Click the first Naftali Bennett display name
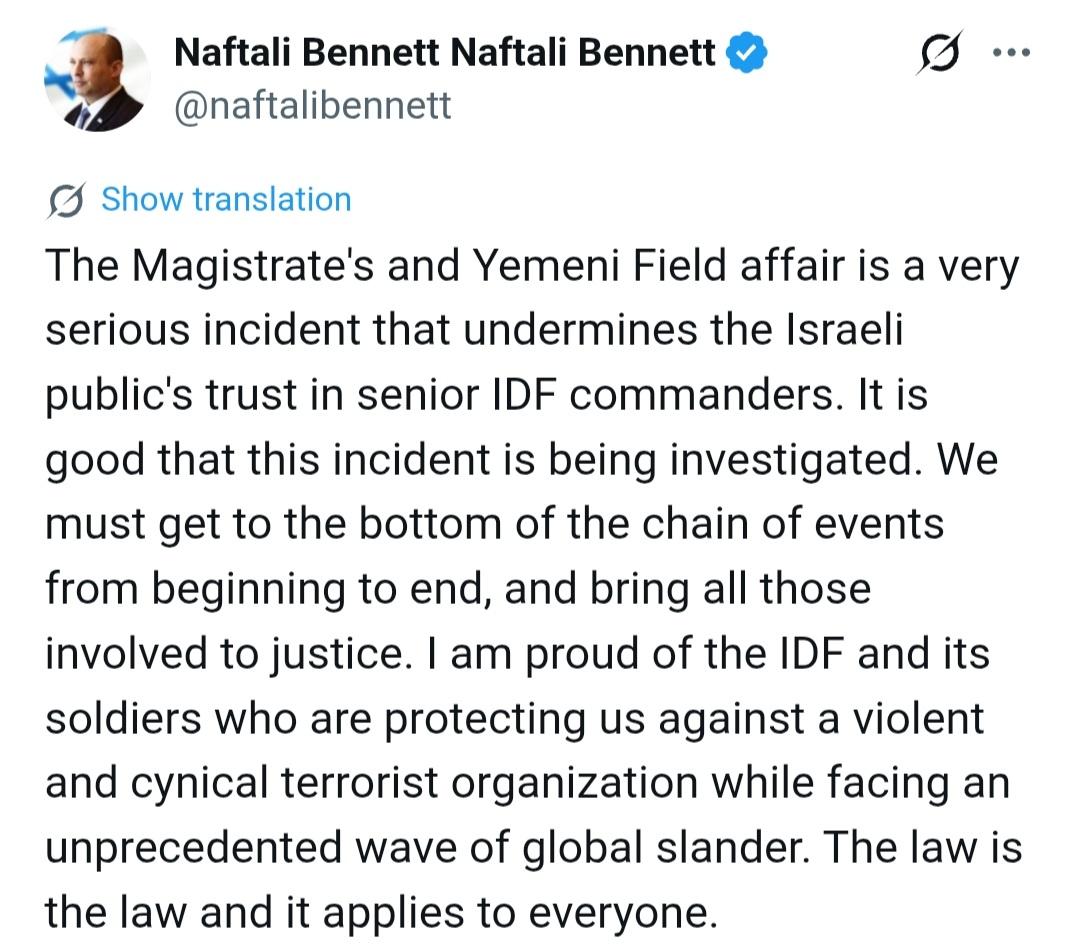Image resolution: width=1080 pixels, height=951 pixels. (x=308, y=53)
